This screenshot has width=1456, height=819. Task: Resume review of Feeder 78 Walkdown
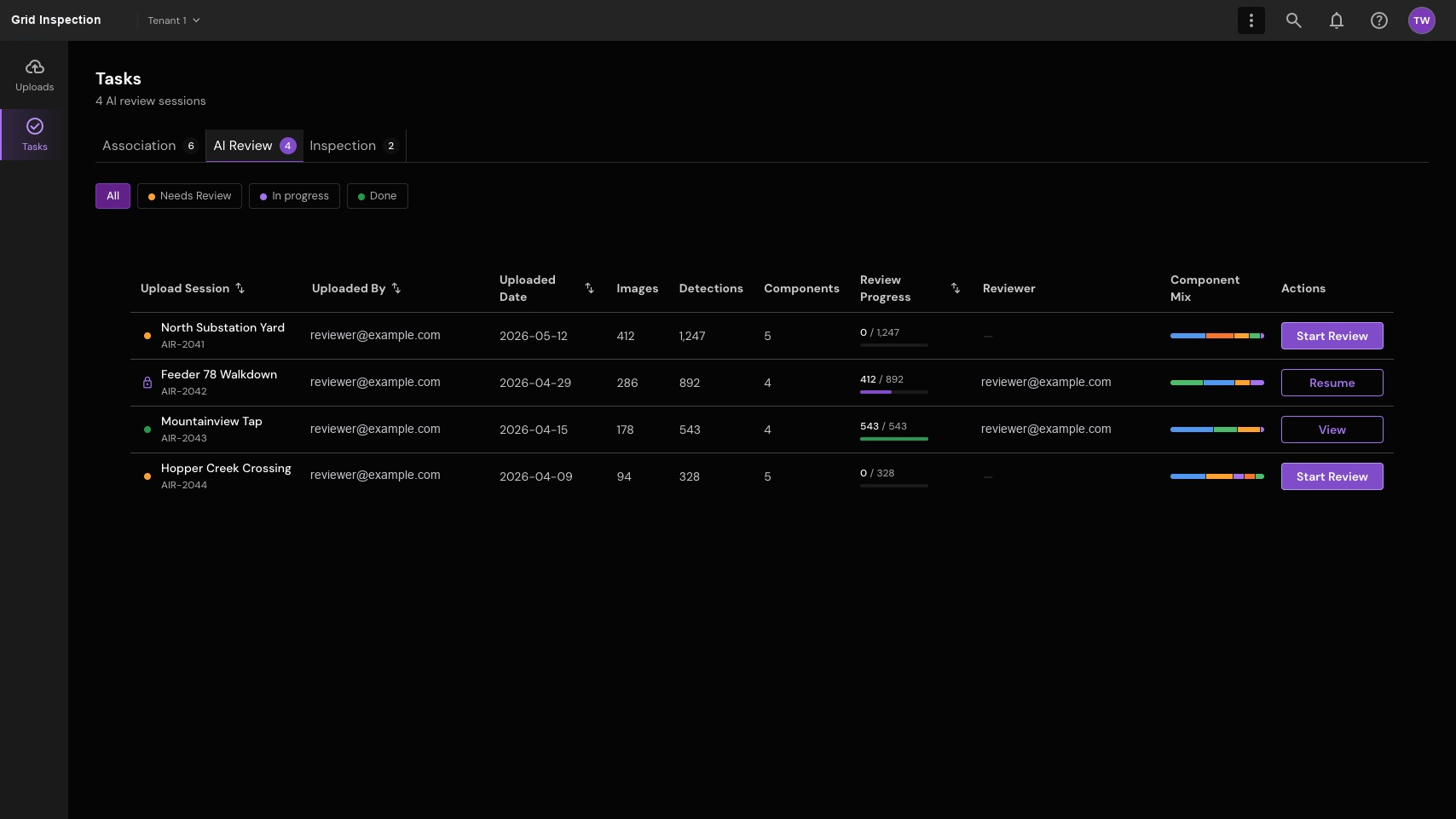point(1332,383)
